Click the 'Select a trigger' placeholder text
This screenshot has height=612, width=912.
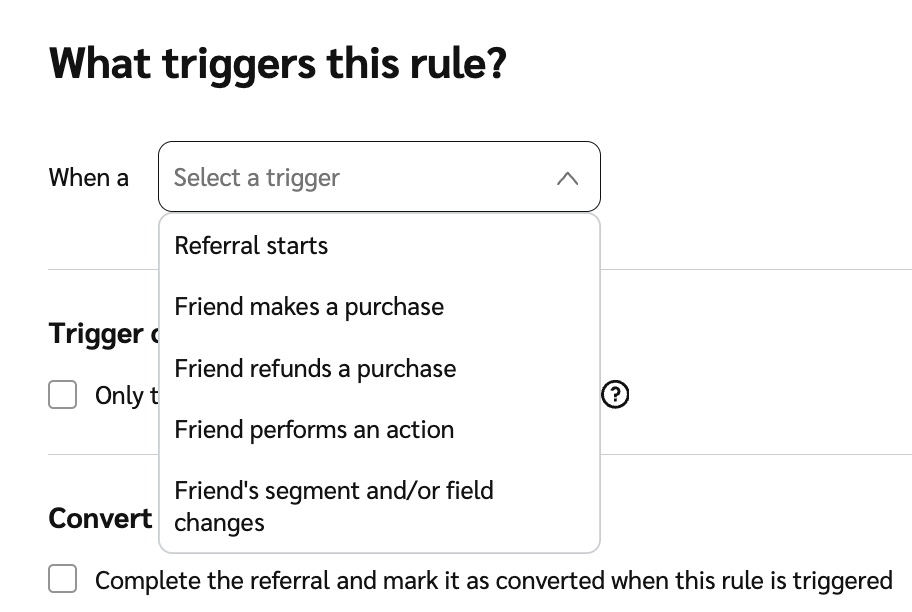(257, 178)
